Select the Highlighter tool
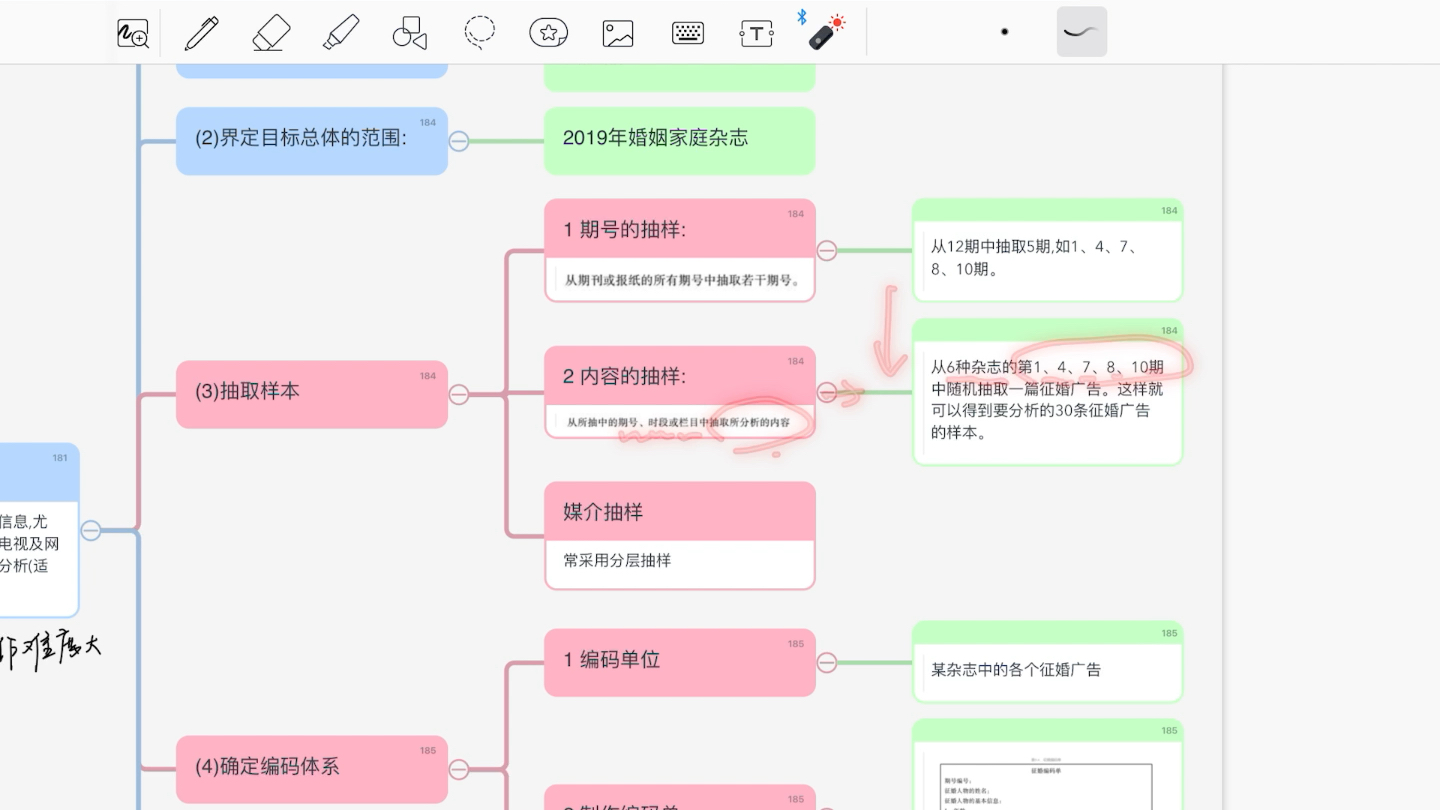Viewport: 1440px width, 810px height. (x=341, y=33)
